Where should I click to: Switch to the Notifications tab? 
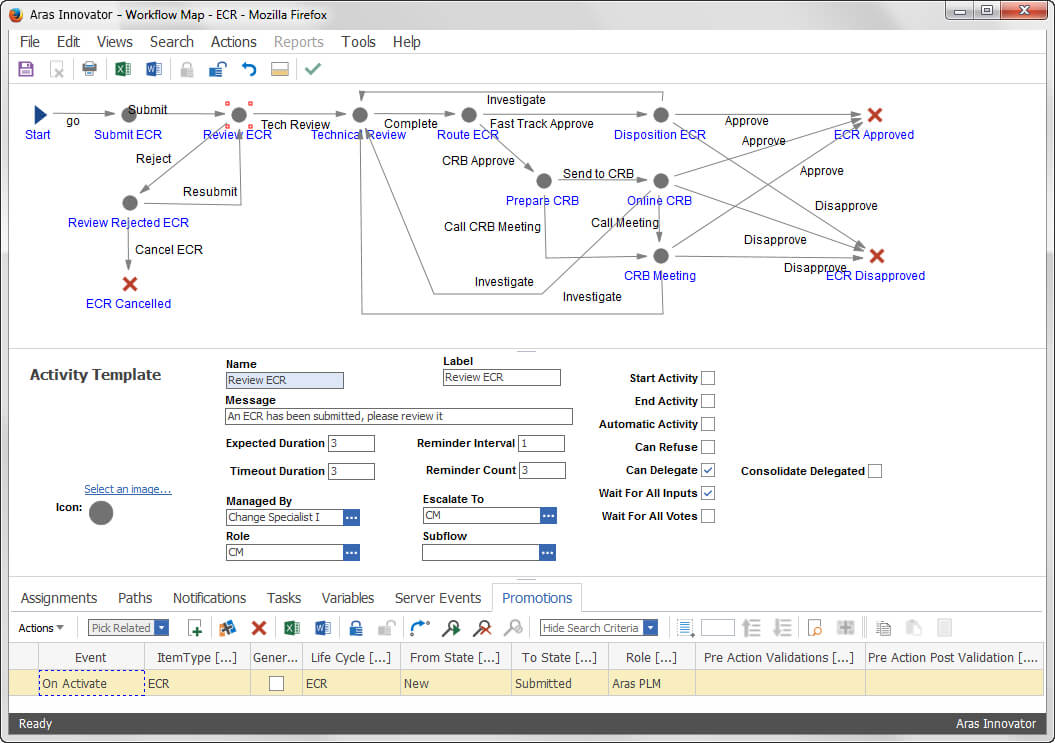pos(209,598)
